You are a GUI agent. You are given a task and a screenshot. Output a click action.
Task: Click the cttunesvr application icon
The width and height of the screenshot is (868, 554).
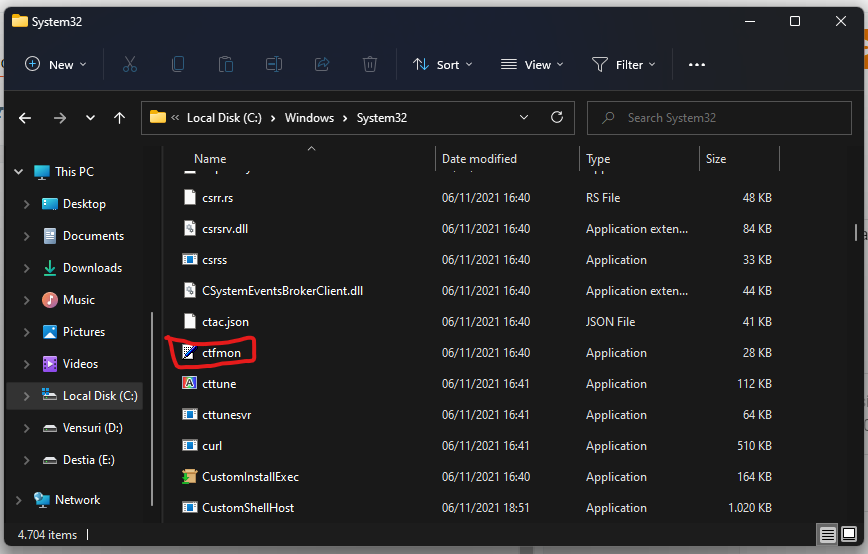189,414
